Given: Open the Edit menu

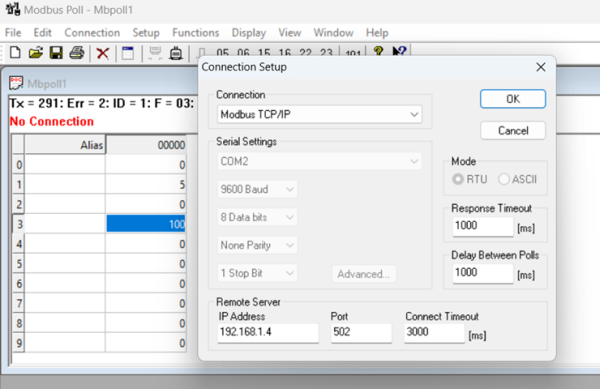Looking at the screenshot, I should click(42, 33).
